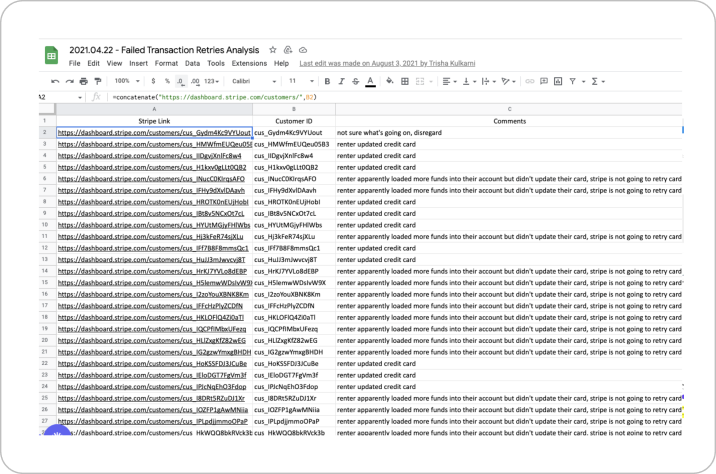Screen dimensions: 716x474
Task: Toggle bold formatting
Action: tap(327, 81)
